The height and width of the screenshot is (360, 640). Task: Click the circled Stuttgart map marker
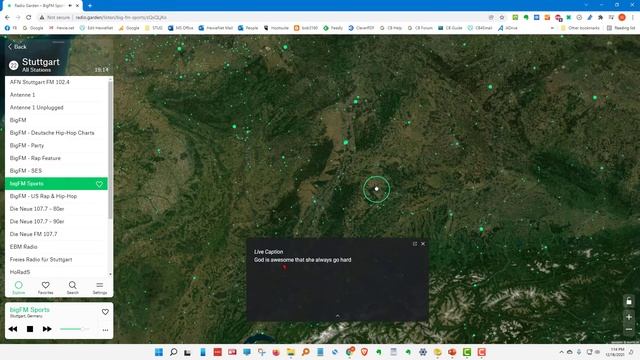376,189
